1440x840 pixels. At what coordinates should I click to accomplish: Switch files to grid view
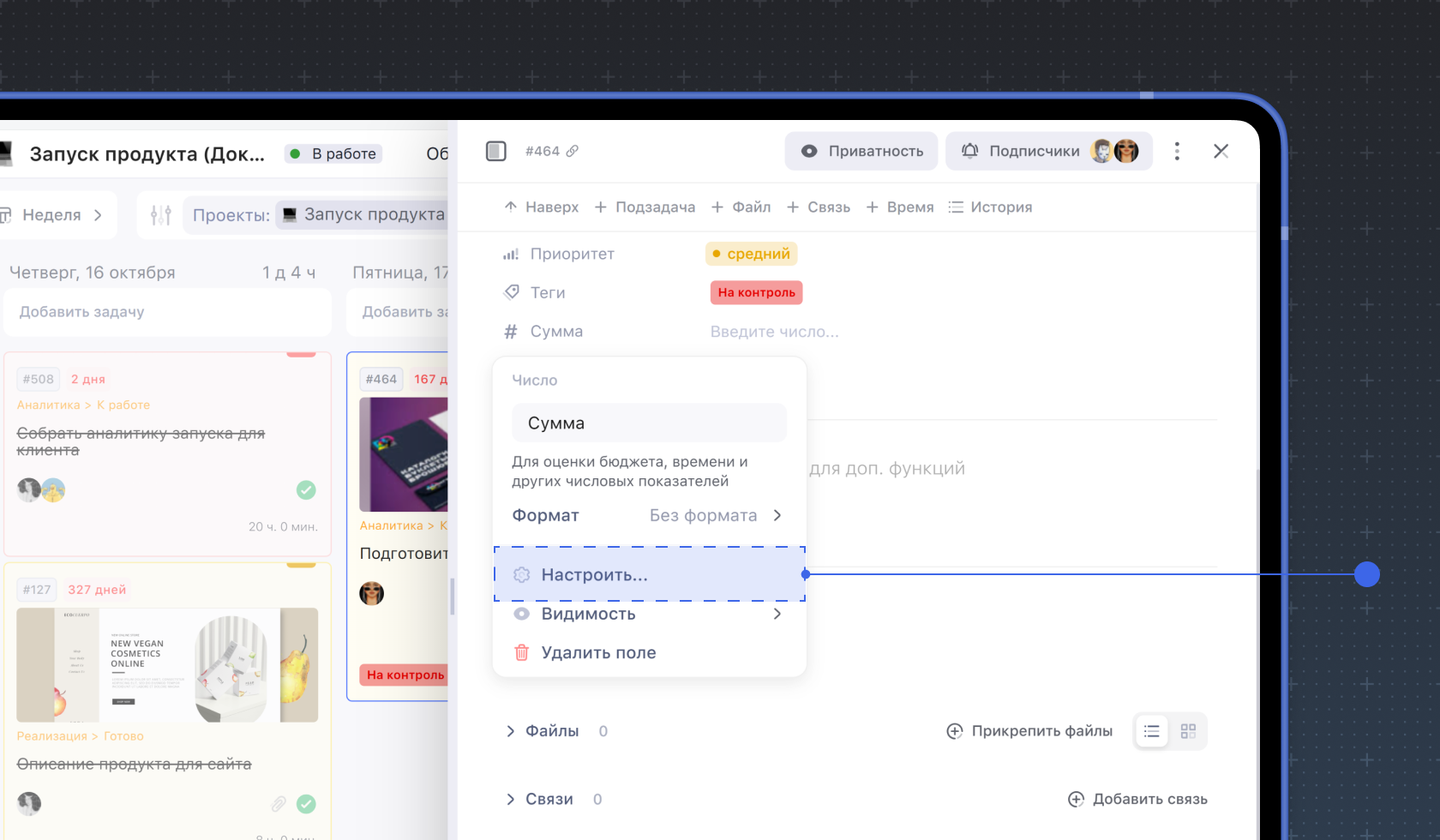(1188, 731)
